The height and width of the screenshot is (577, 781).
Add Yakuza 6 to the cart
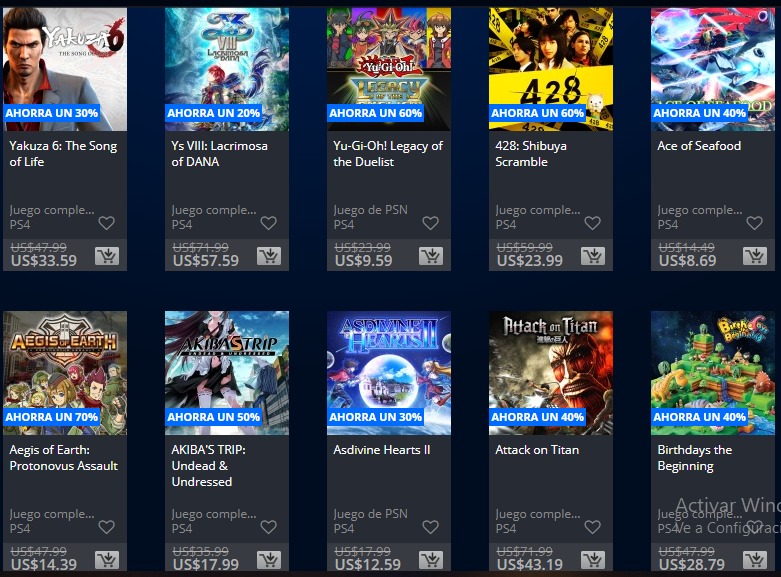tap(107, 256)
